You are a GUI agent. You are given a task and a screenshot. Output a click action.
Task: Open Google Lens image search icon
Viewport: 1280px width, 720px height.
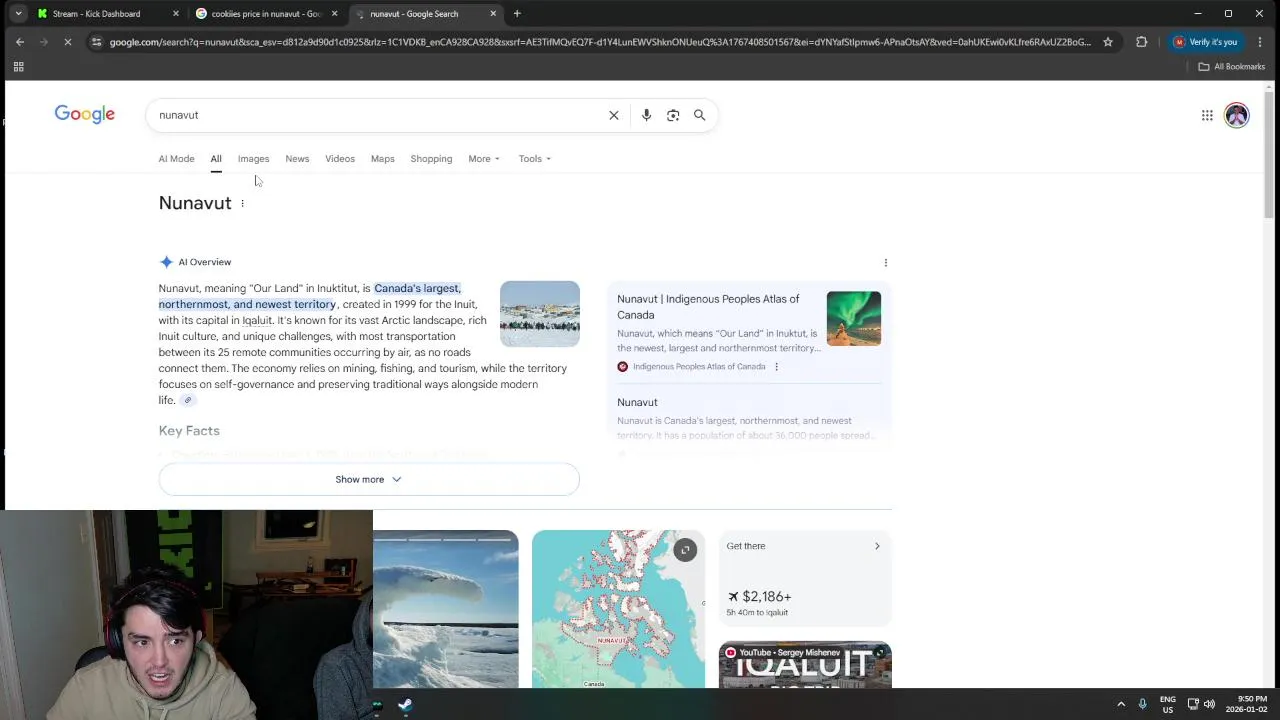point(673,115)
